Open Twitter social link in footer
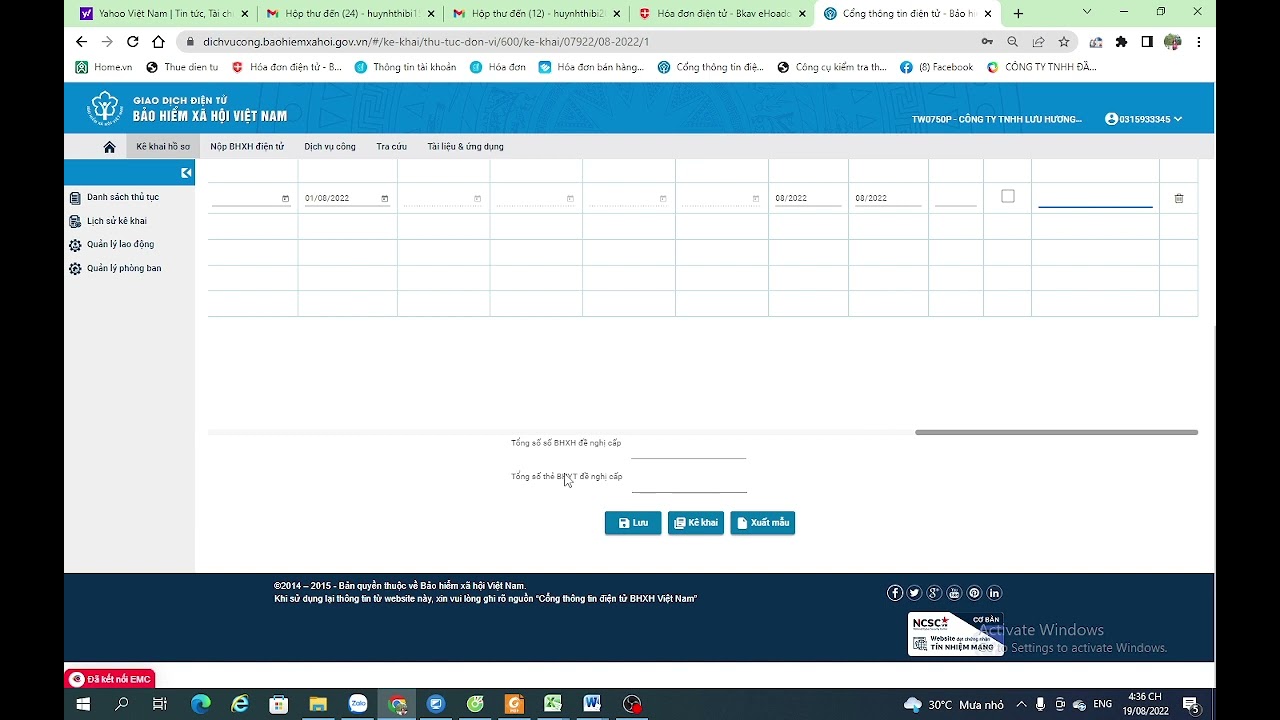Image resolution: width=1280 pixels, height=720 pixels. 914,593
